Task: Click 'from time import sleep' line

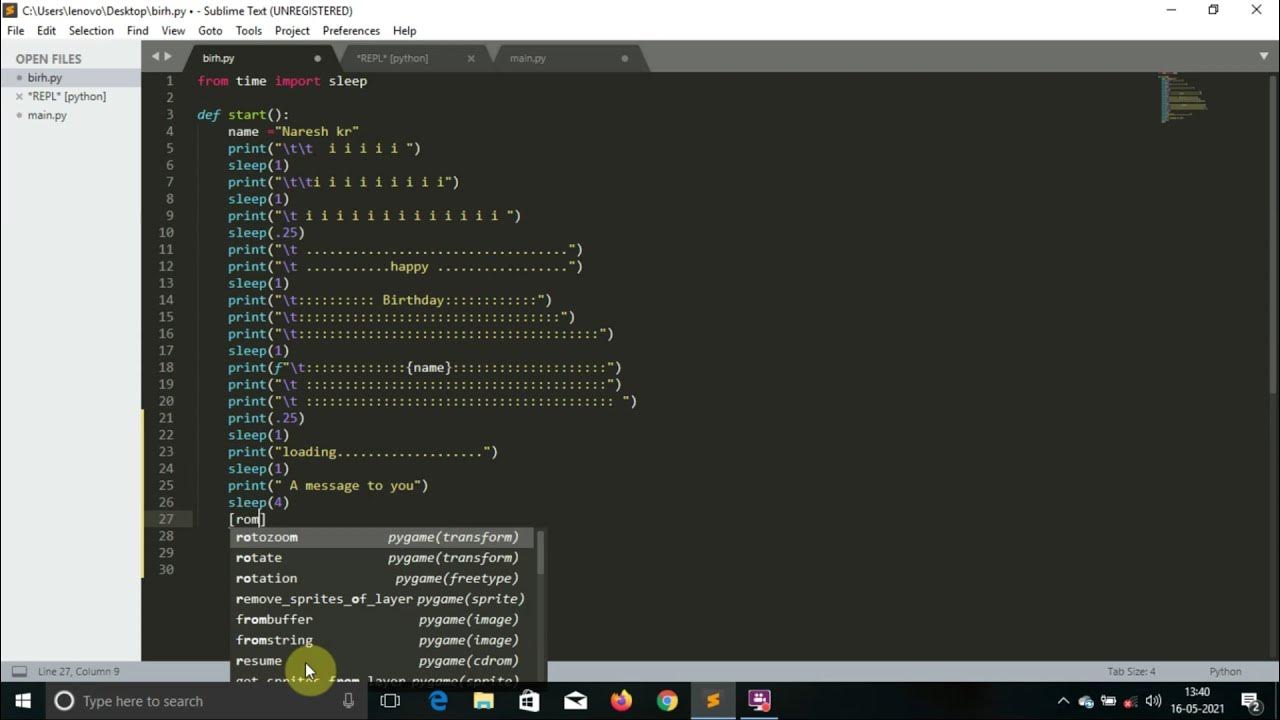Action: [x=282, y=81]
